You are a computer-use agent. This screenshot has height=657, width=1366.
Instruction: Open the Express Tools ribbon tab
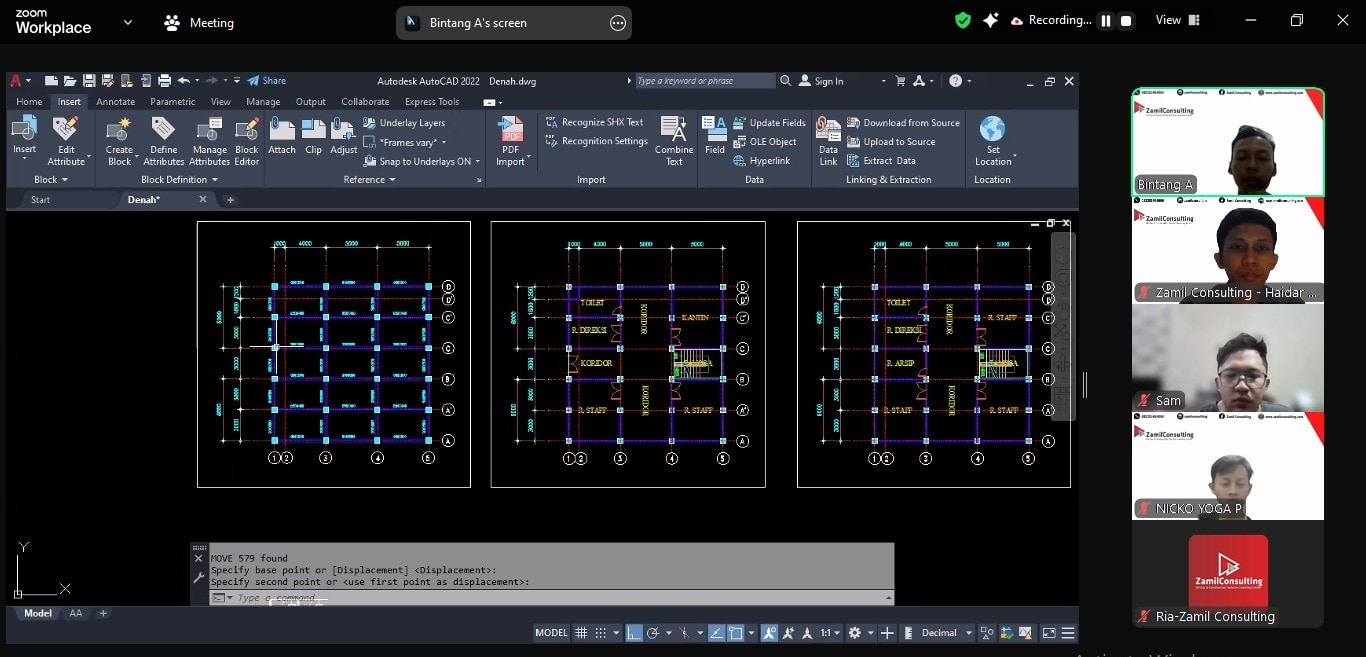[x=432, y=102]
